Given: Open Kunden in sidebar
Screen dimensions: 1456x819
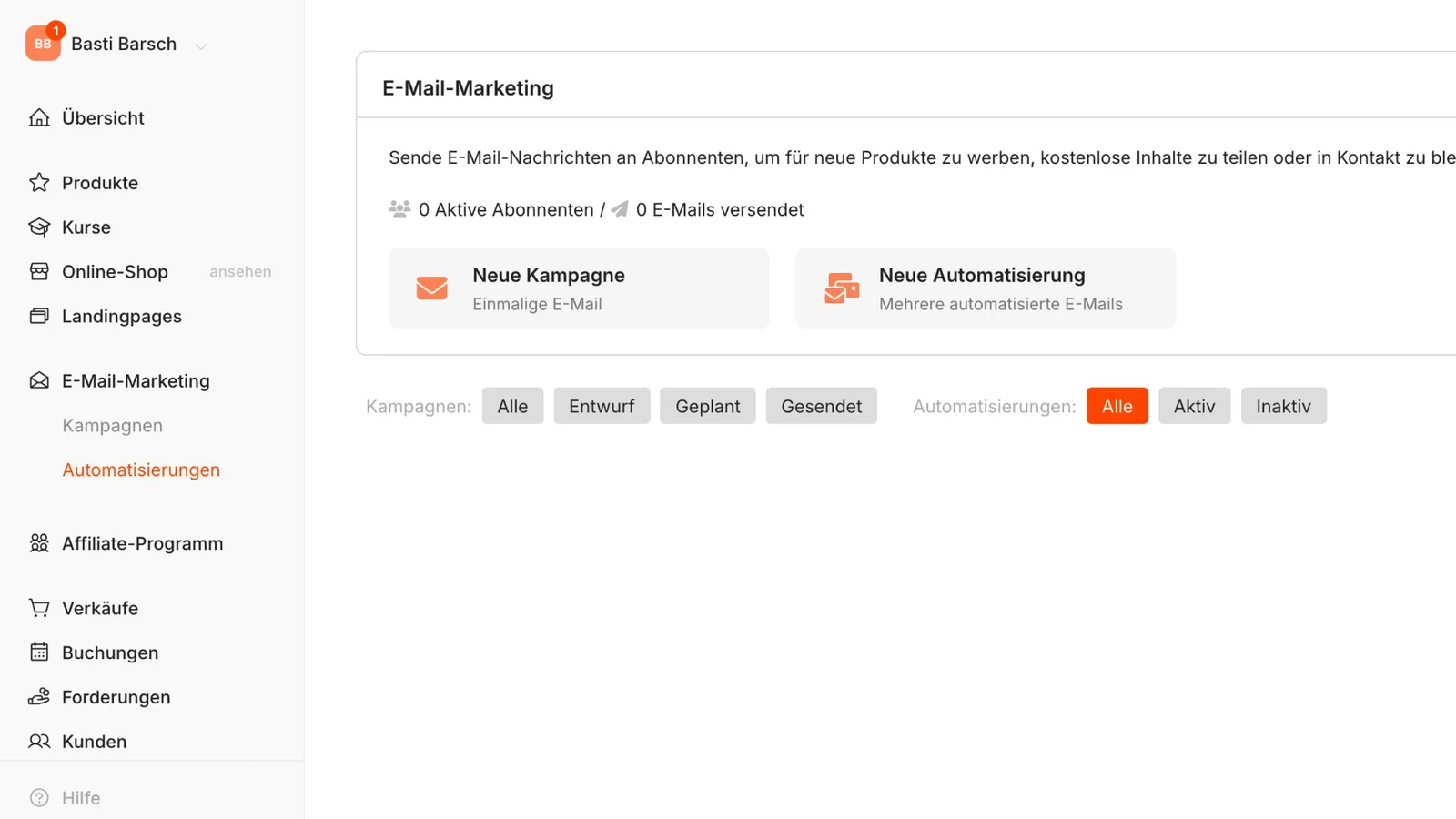Looking at the screenshot, I should pos(94,742).
